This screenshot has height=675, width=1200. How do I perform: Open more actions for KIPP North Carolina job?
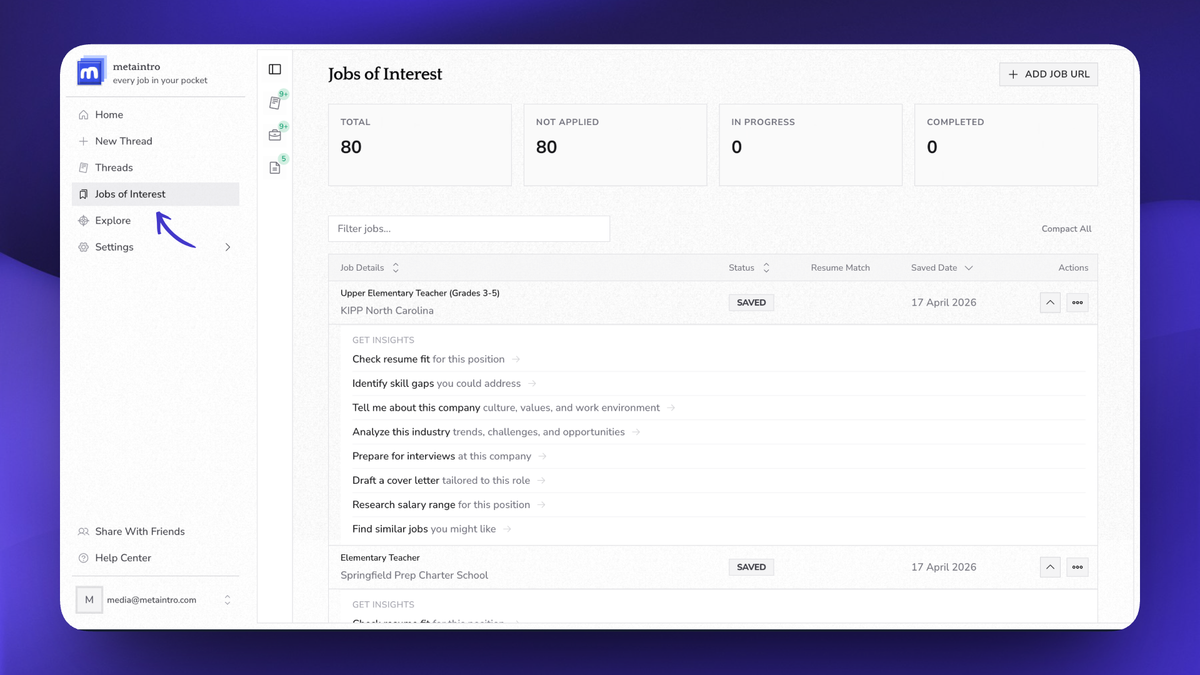coord(1077,302)
